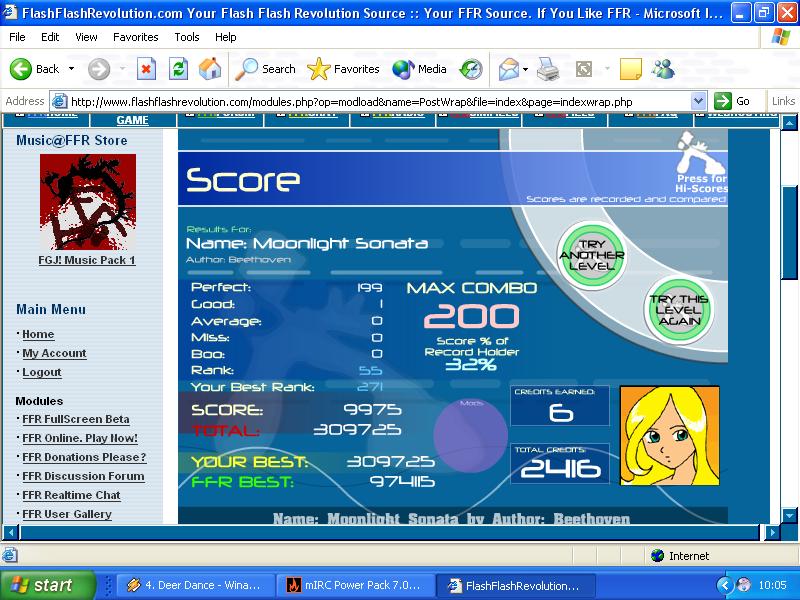Screen dimensions: 800x600
Task: Expand the Back button history dropdown
Action: point(71,68)
